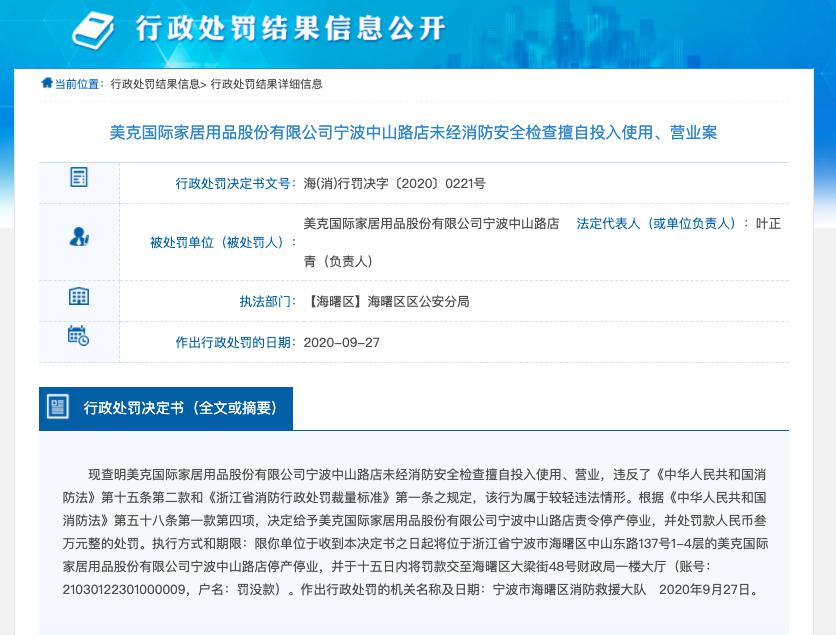This screenshot has width=836, height=635.
Task: Click the decision paragraph starting 现查明美克国际
Action: click(415, 532)
